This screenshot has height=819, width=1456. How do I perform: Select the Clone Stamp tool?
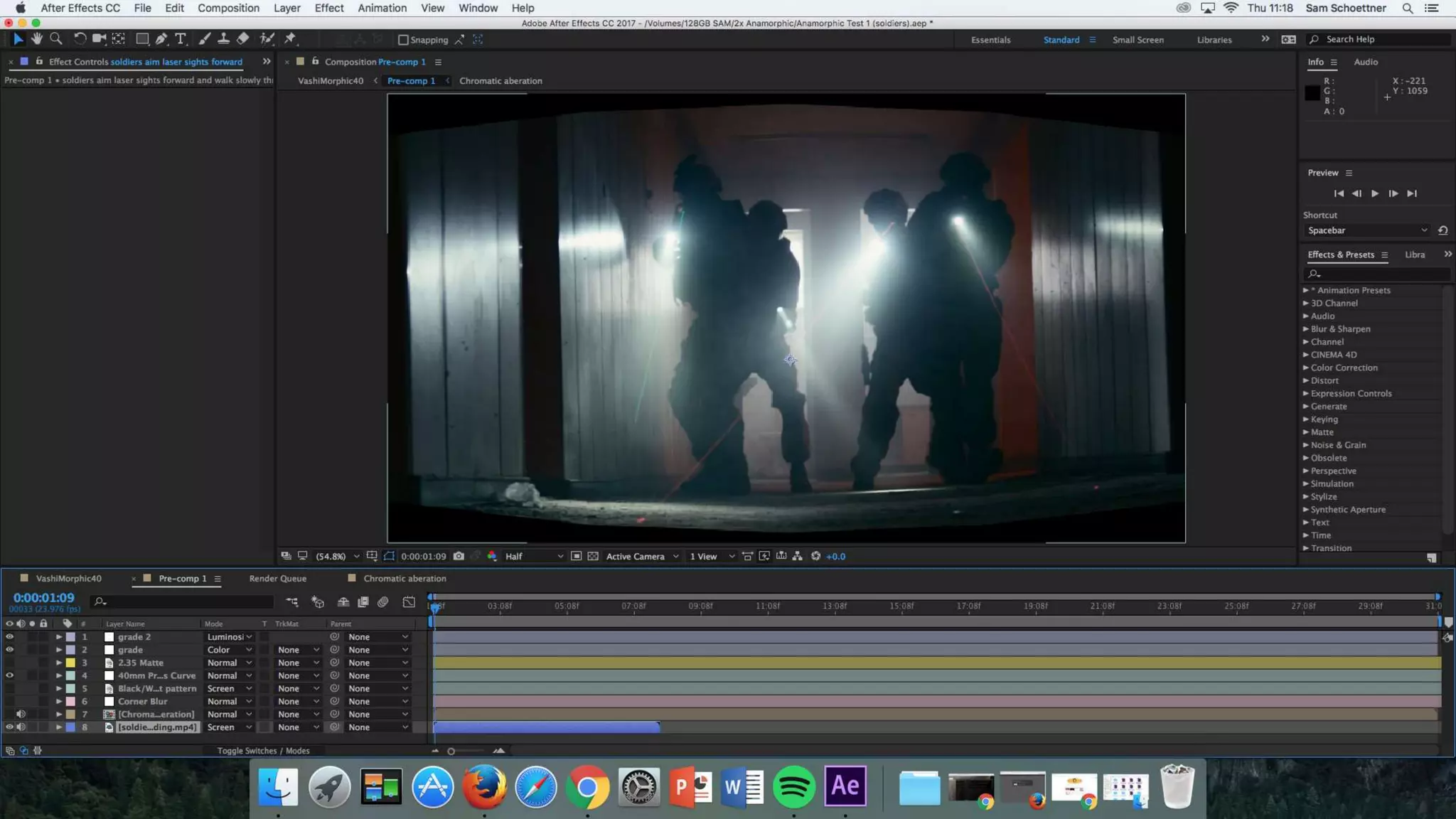pyautogui.click(x=223, y=39)
